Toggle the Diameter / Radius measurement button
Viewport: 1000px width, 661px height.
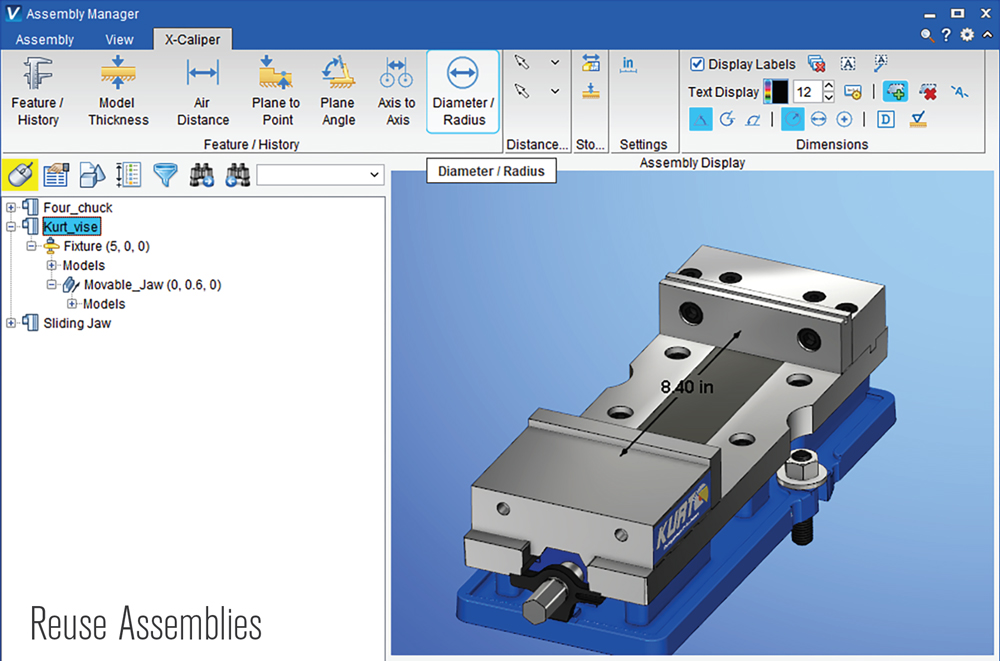[x=463, y=91]
